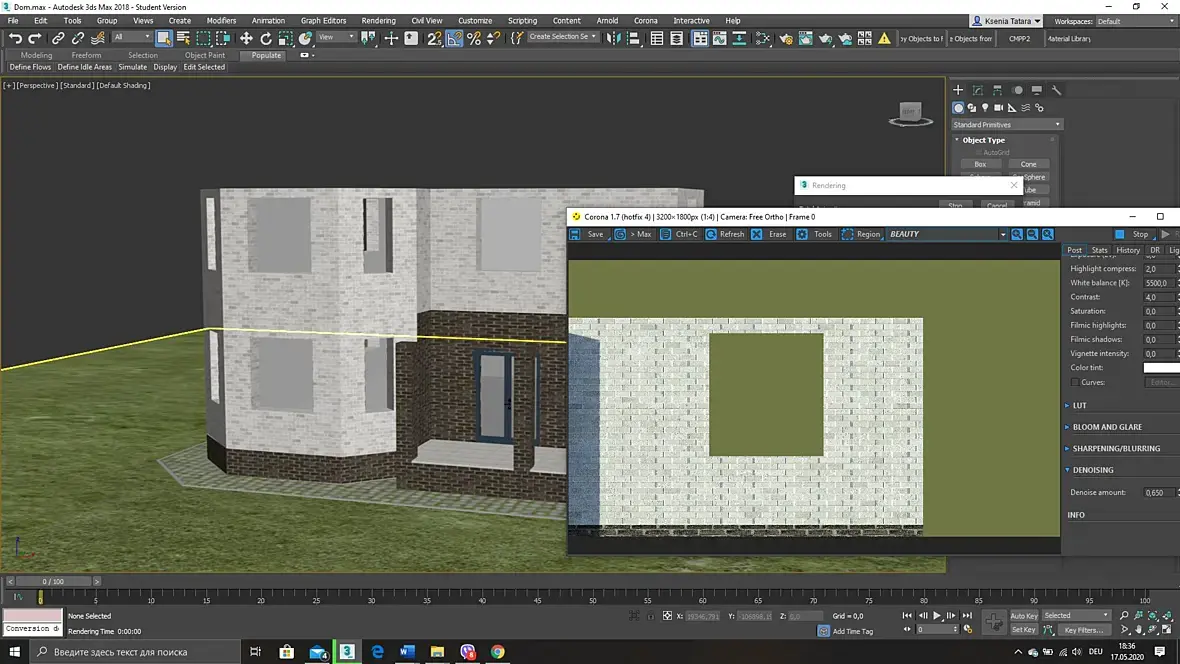Click Simulate in Populate ribbon
Image resolution: width=1180 pixels, height=664 pixels.
(x=132, y=67)
